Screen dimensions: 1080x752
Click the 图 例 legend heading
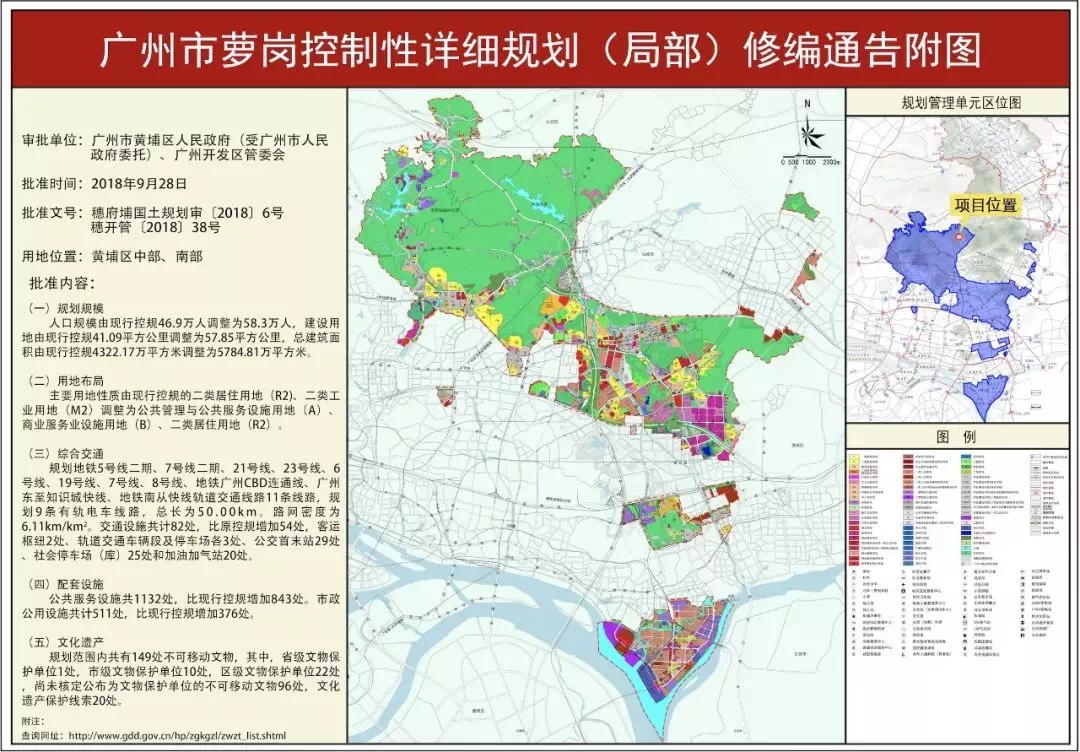[956, 437]
